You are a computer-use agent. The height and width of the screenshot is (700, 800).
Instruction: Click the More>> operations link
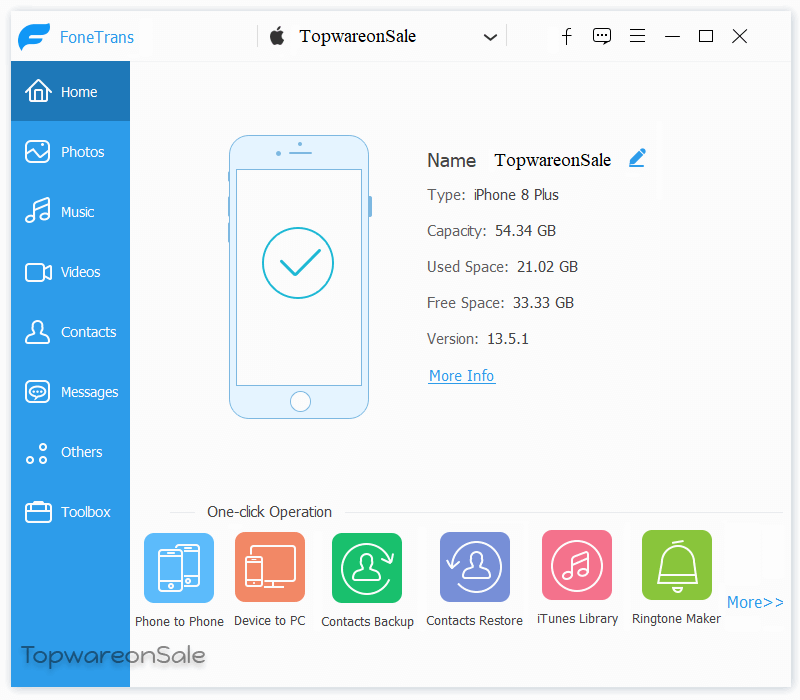755,602
